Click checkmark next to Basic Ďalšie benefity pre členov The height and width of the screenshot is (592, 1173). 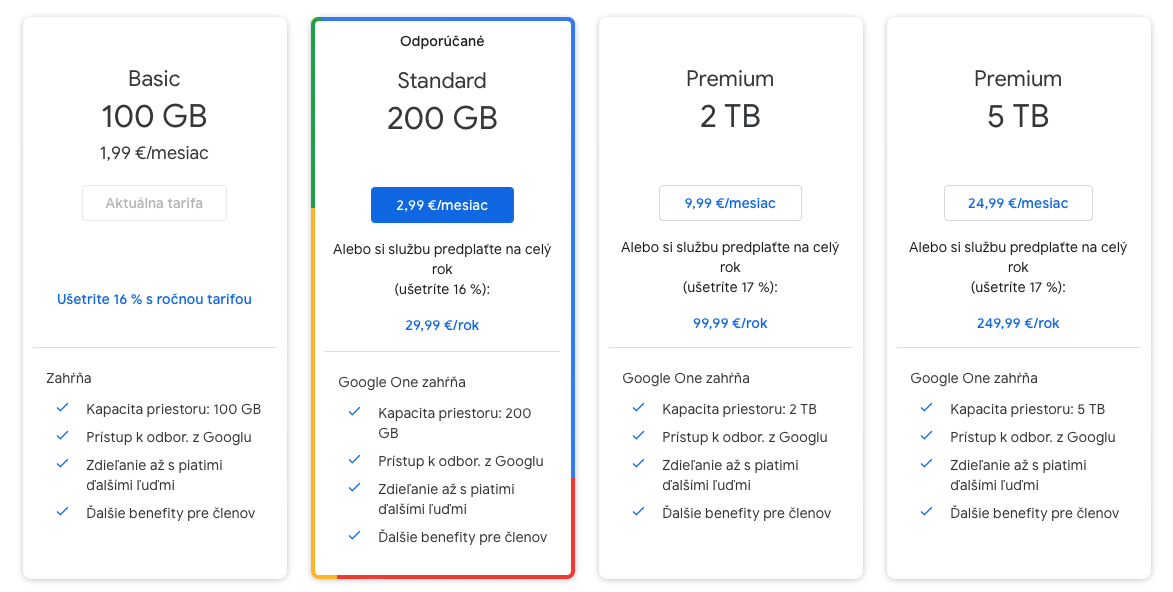(63, 512)
